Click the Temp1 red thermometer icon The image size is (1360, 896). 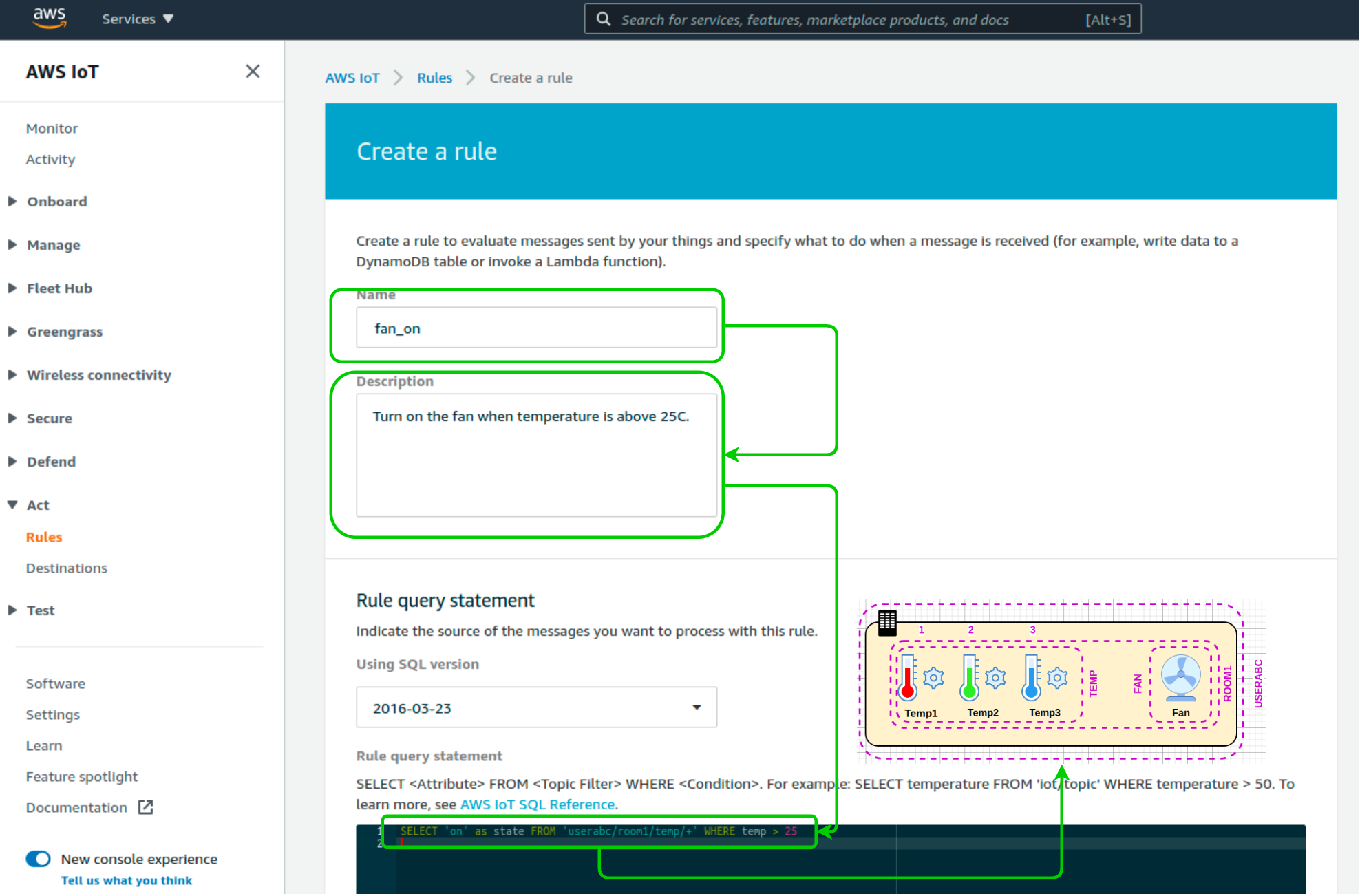point(908,678)
